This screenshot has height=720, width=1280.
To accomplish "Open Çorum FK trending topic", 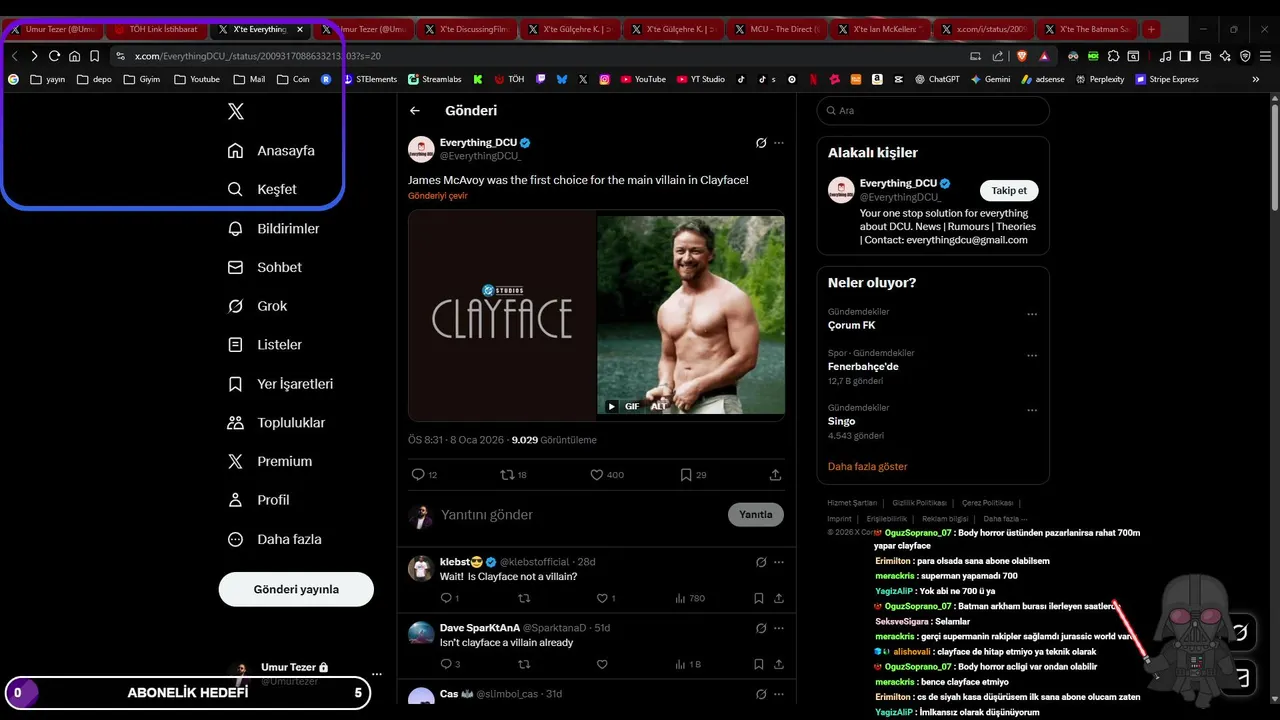I will tap(852, 325).
